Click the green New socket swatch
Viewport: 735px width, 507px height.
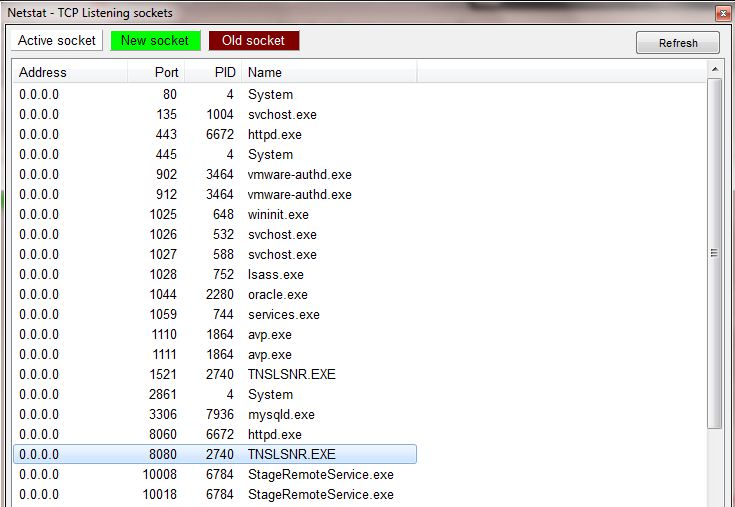[x=155, y=41]
